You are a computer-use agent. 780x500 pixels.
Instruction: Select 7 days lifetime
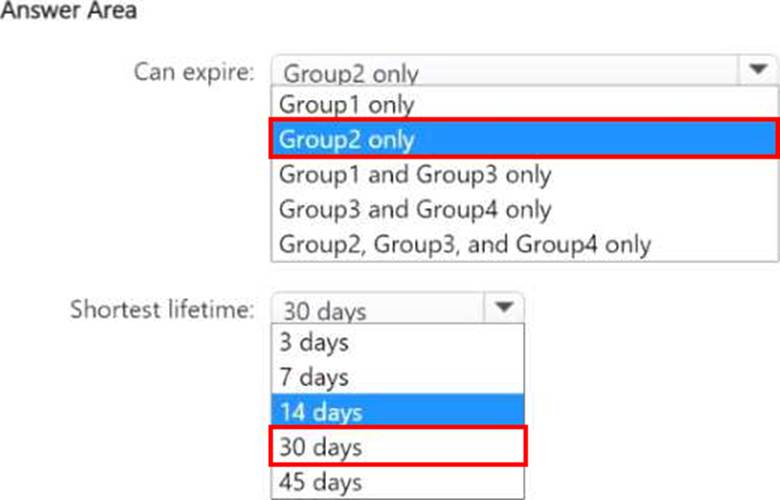tap(397, 377)
